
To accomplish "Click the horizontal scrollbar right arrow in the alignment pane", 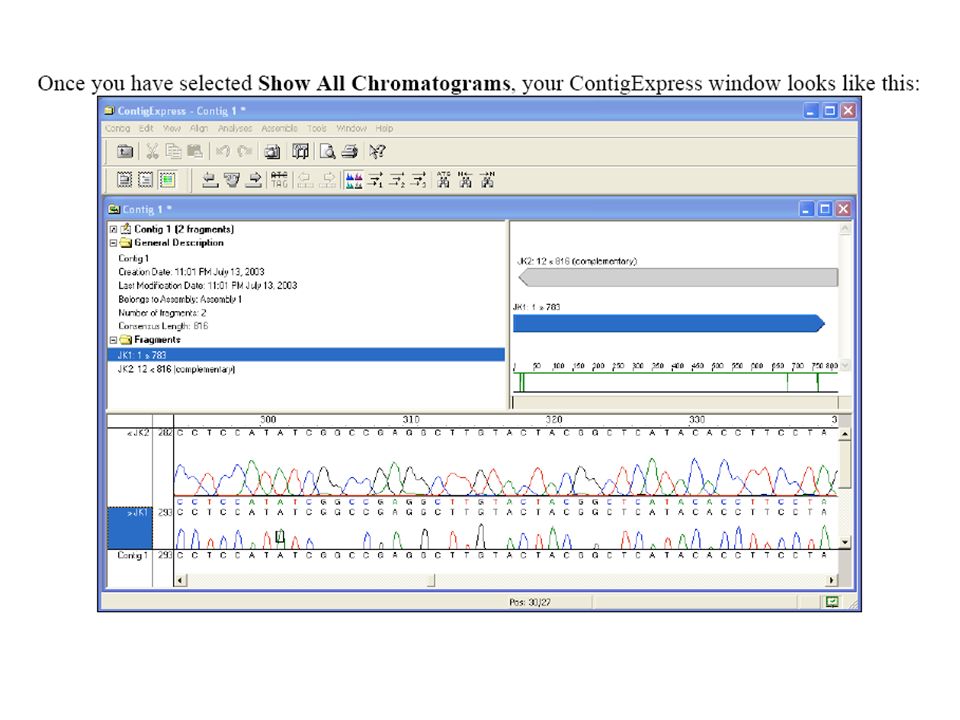I will click(831, 580).
